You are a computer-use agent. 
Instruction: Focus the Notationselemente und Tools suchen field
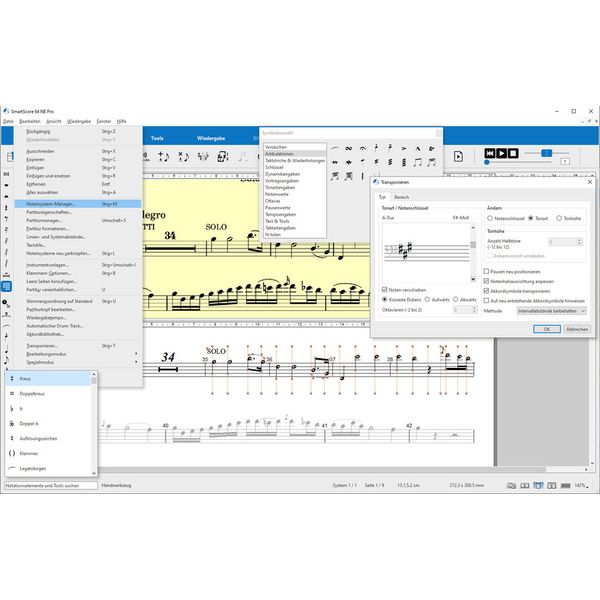click(51, 485)
